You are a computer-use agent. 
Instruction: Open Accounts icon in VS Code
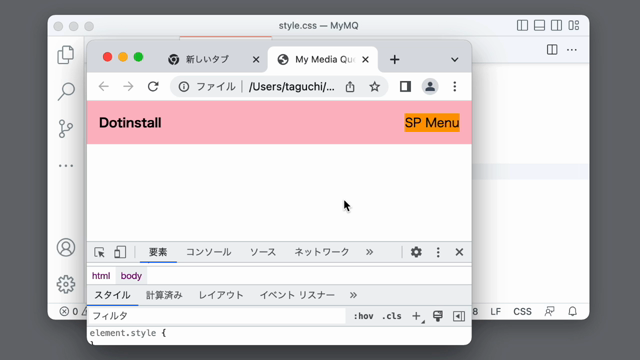point(66,247)
